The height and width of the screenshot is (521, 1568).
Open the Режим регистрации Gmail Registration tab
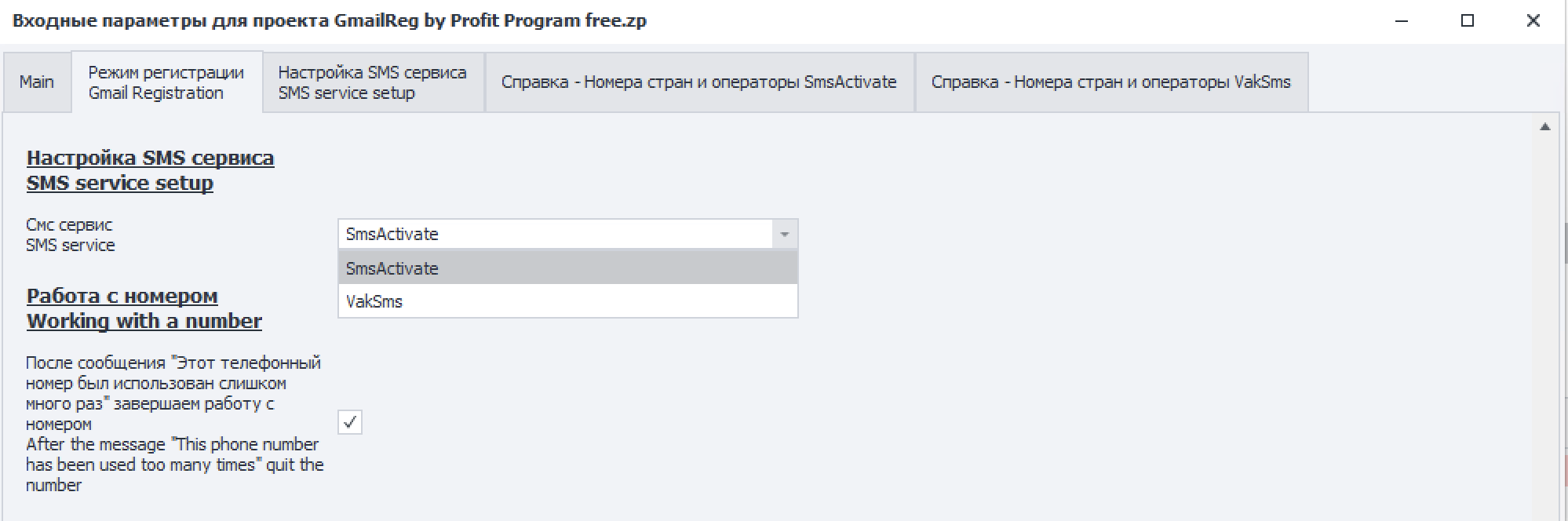(166, 82)
